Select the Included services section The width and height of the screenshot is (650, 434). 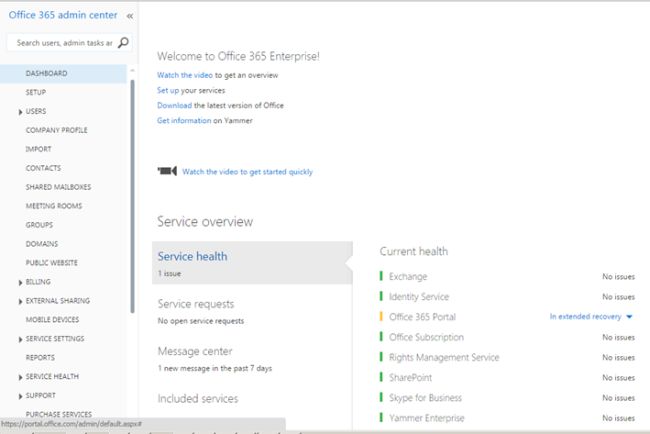coord(198,399)
